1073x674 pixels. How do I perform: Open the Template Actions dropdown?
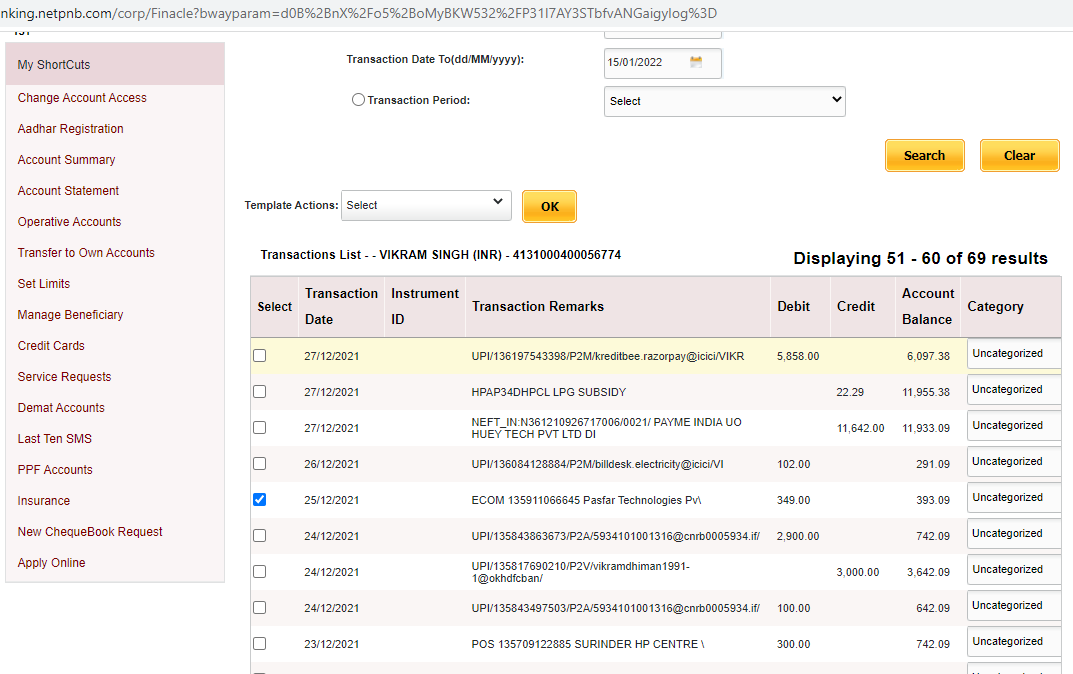click(426, 205)
